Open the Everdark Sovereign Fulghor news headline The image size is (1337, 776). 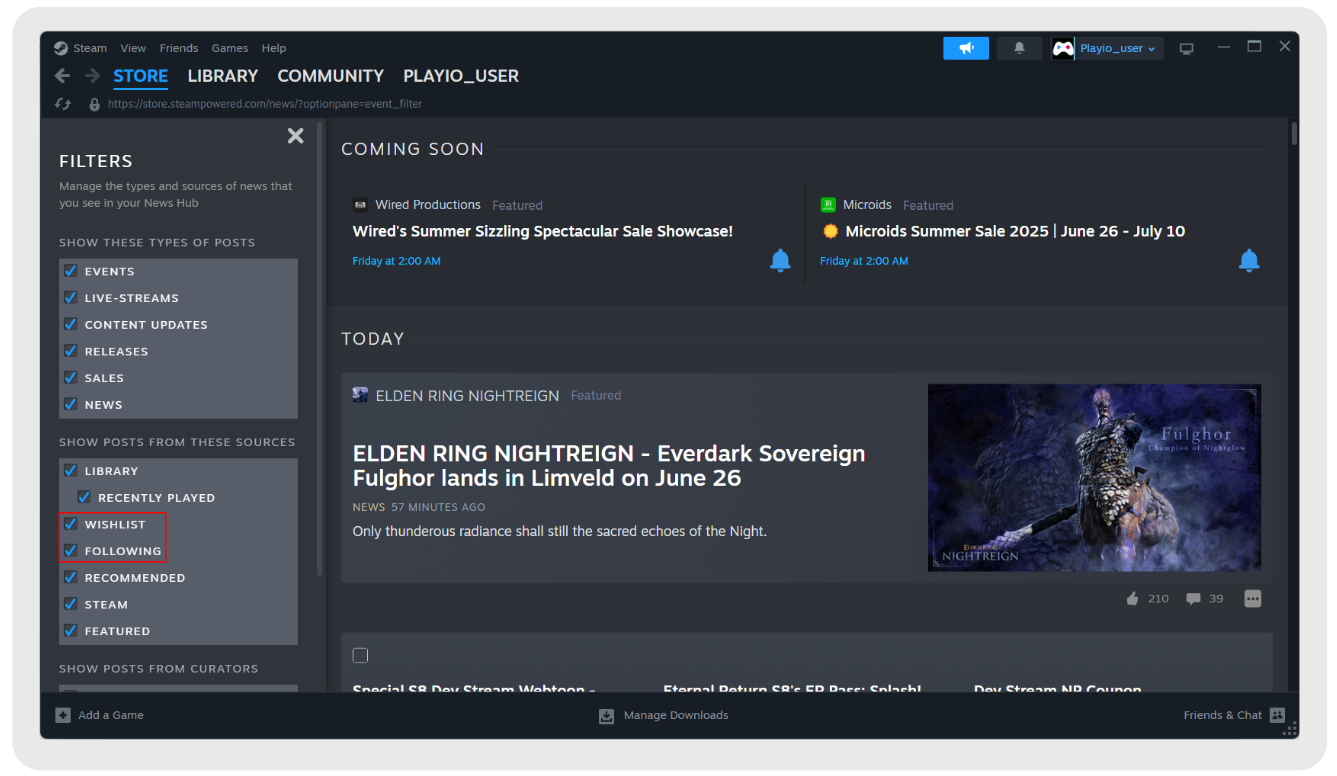(x=609, y=465)
